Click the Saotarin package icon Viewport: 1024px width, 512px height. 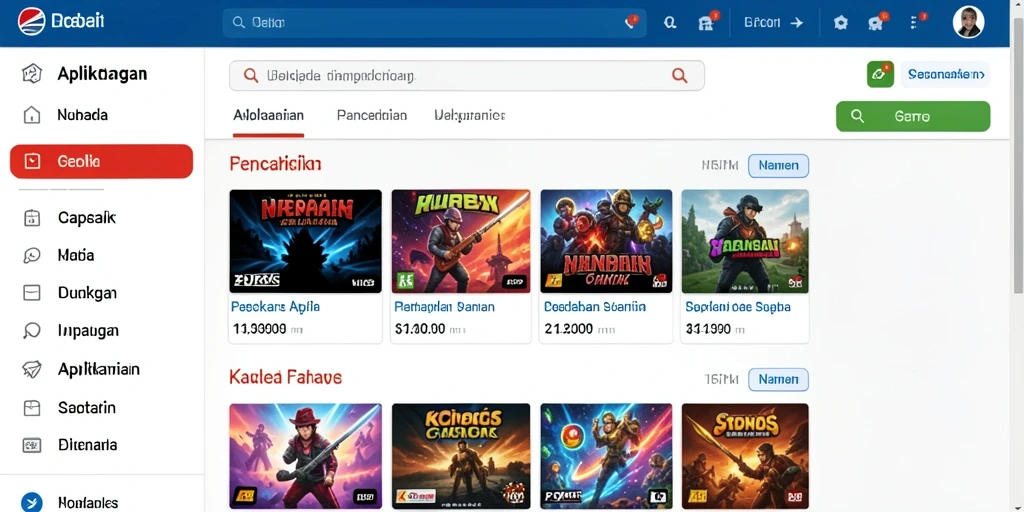pos(32,408)
